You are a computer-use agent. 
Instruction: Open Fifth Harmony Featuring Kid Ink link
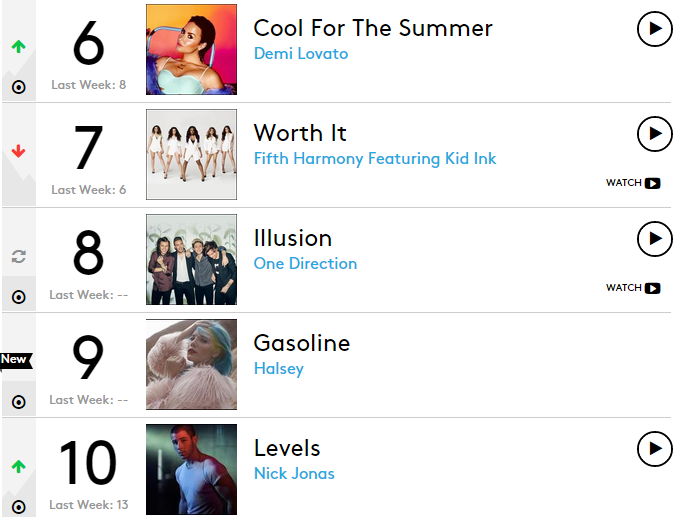point(374,159)
